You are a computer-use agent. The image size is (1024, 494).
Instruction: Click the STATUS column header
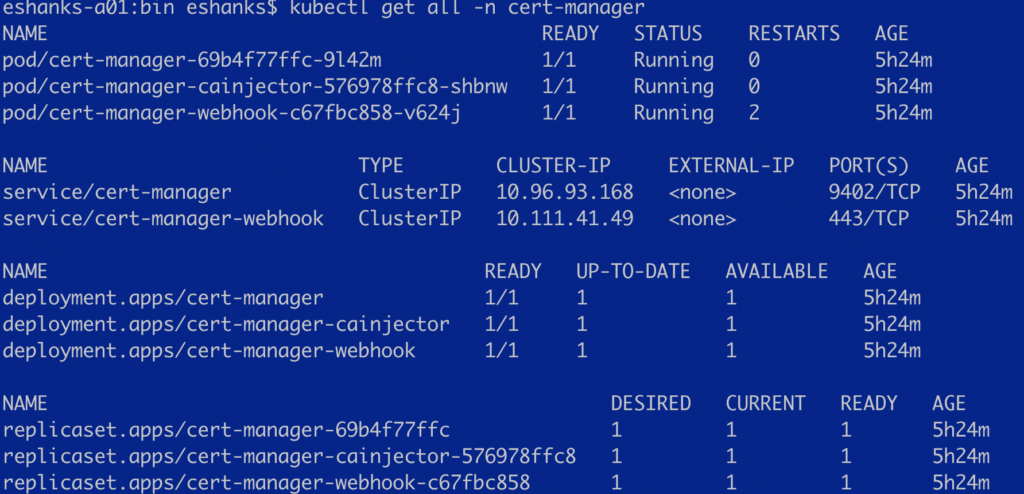pyautogui.click(x=668, y=34)
